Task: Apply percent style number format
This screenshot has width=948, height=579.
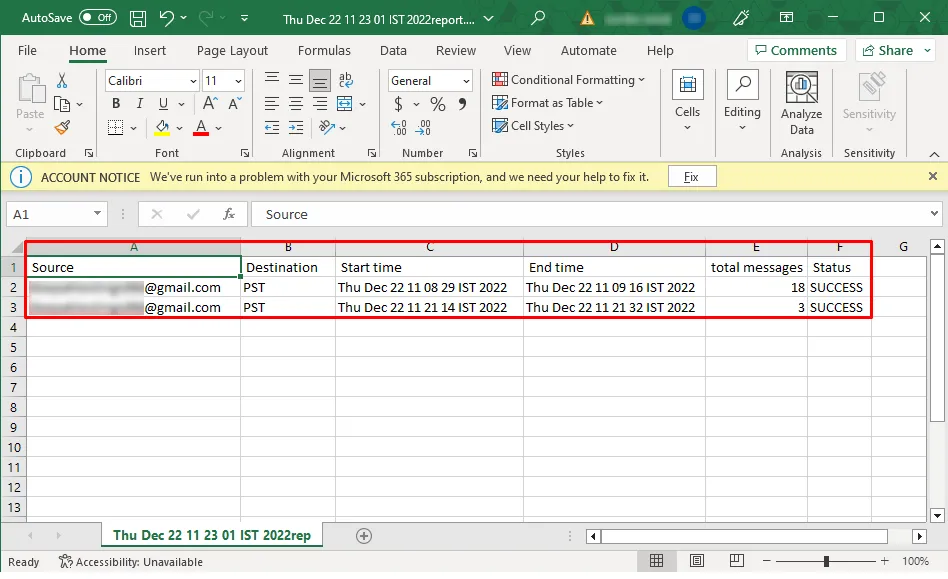Action: tap(438, 104)
